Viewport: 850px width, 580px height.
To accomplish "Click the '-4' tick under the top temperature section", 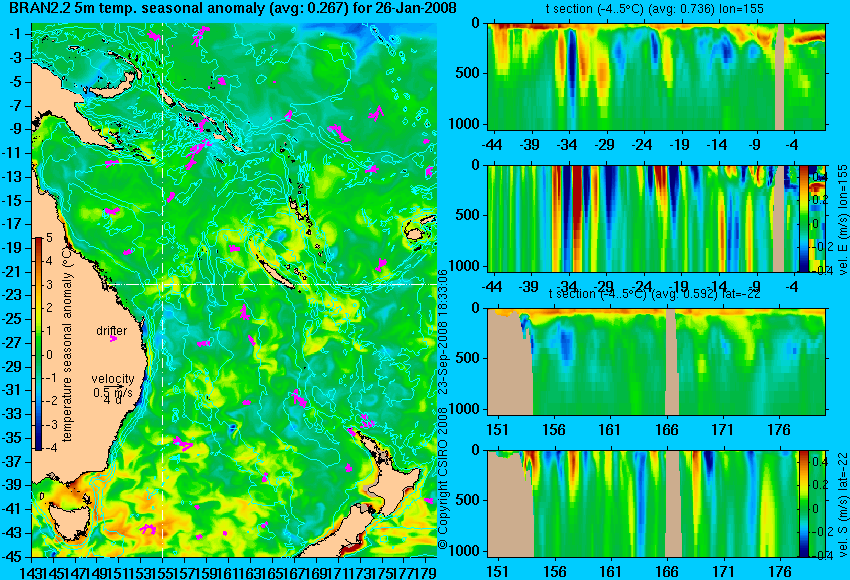I will (793, 145).
